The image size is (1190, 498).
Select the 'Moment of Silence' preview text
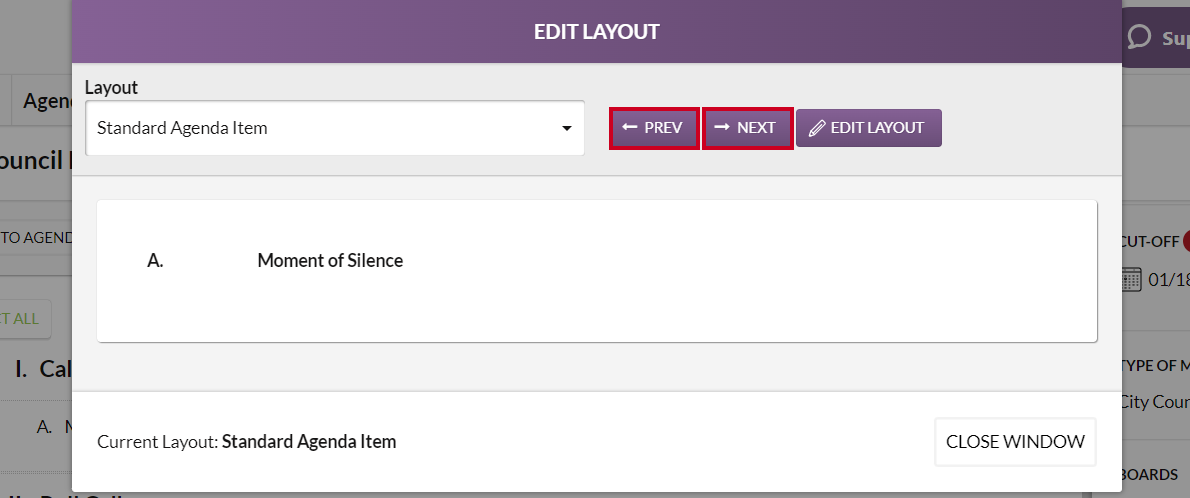point(330,260)
